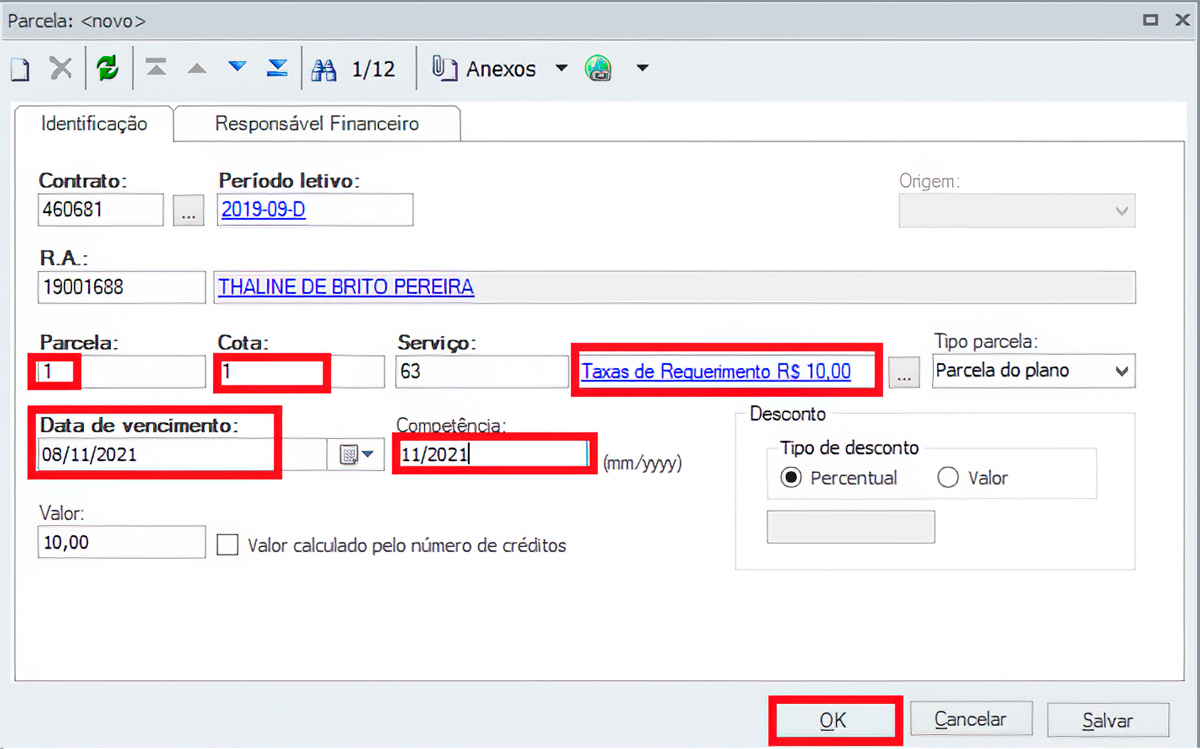Click the binoculars search icon
This screenshot has width=1200, height=749.
coord(324,69)
